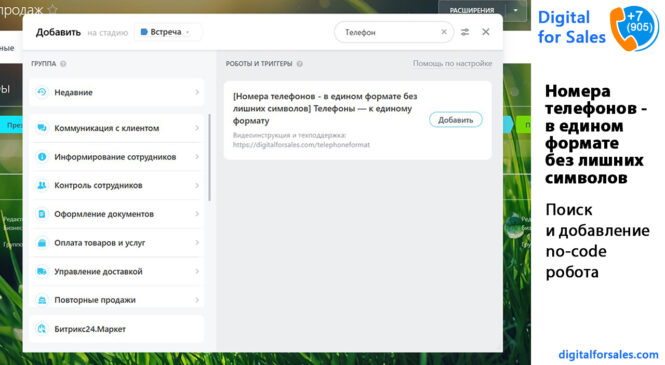Click the Информирование сотрудников info icon
Viewport: 665px width, 365px height.
pyautogui.click(x=42, y=156)
